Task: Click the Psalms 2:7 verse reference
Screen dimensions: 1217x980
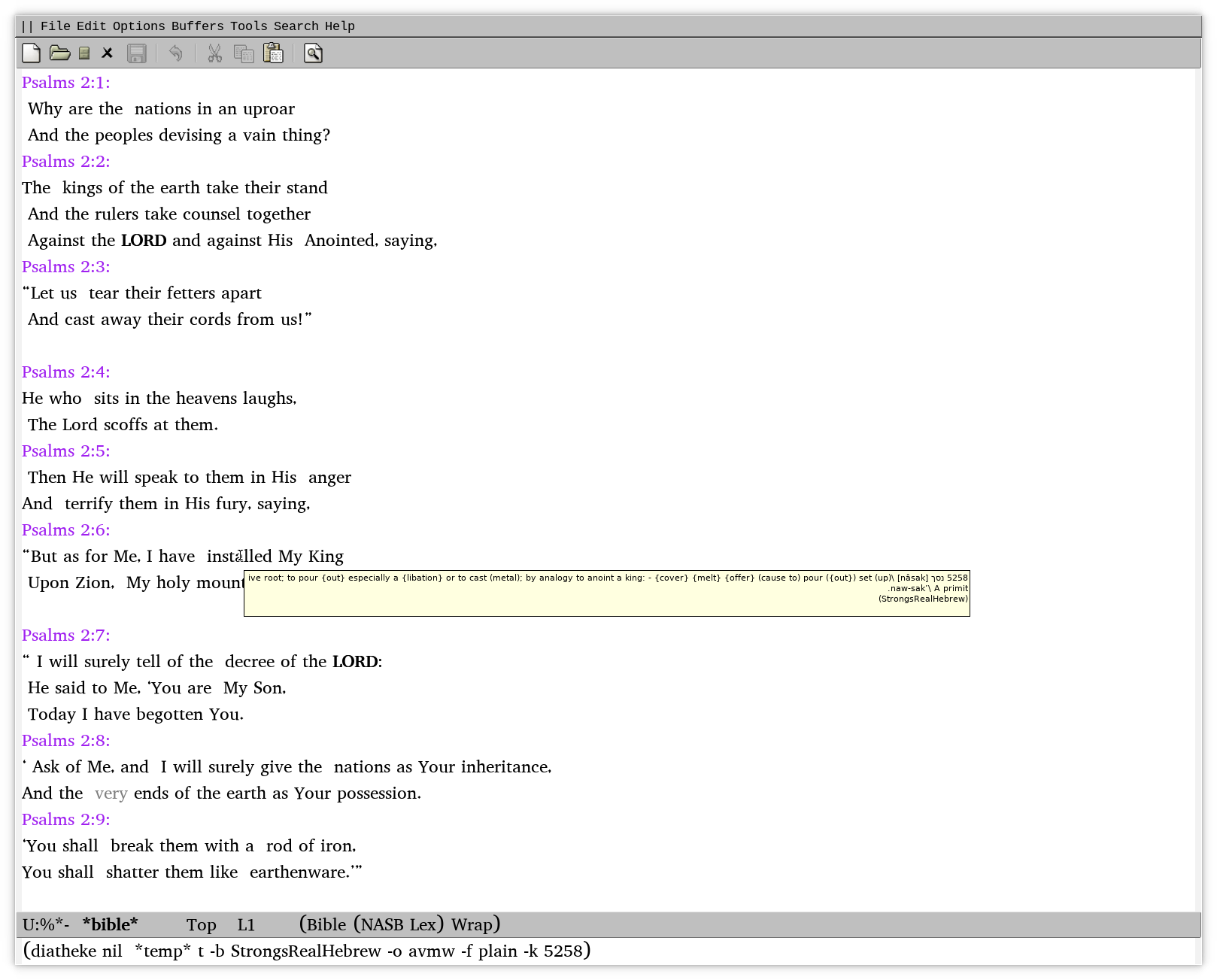Action: pos(65,636)
